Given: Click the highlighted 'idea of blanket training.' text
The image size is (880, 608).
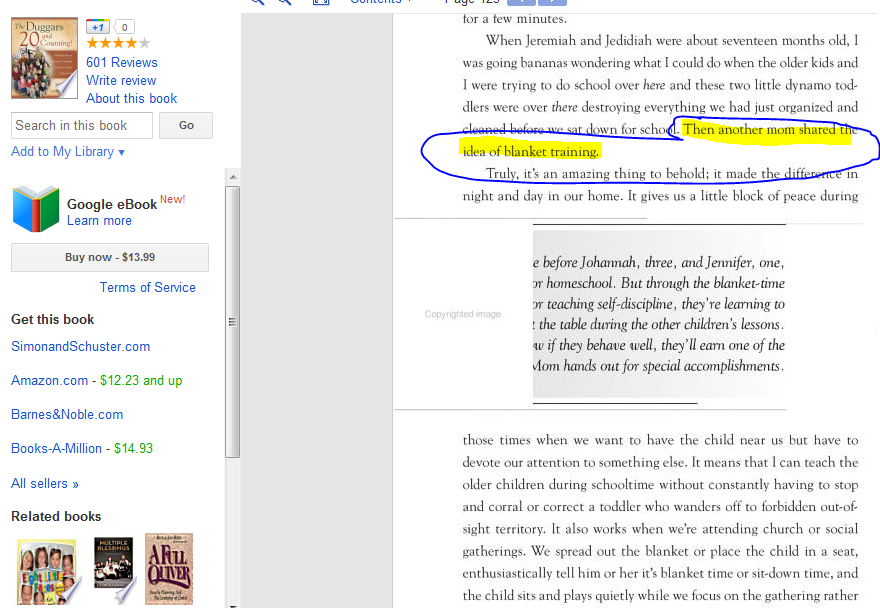Looking at the screenshot, I should (x=530, y=151).
